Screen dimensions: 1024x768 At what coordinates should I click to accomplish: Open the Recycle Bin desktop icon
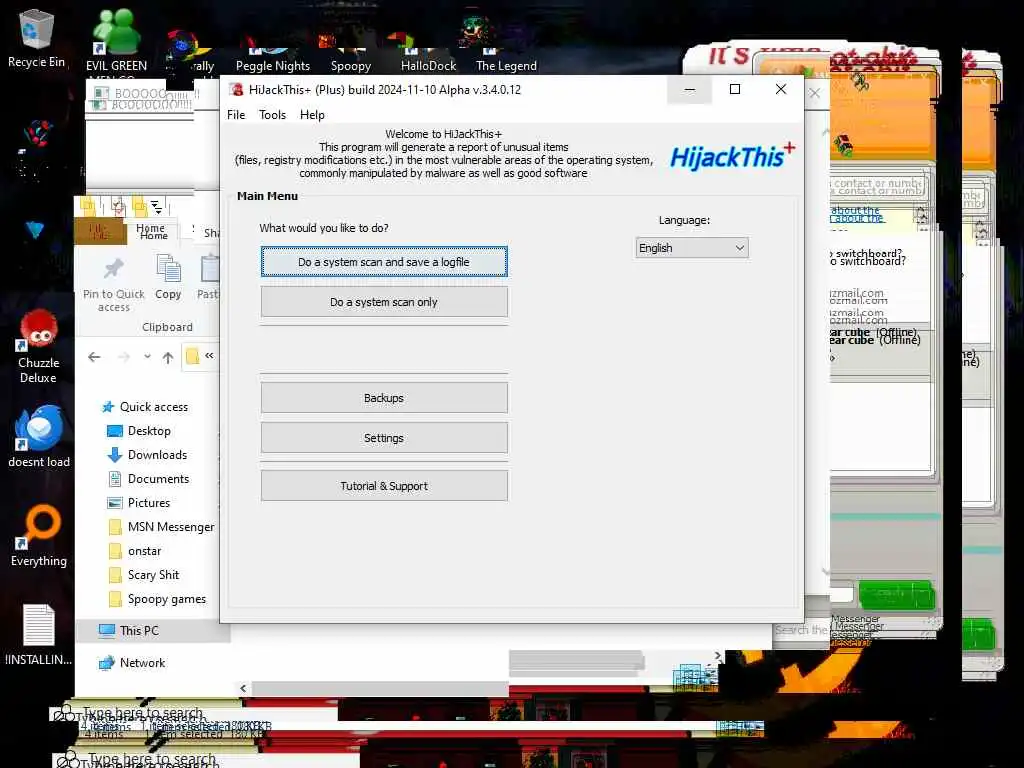(x=35, y=39)
